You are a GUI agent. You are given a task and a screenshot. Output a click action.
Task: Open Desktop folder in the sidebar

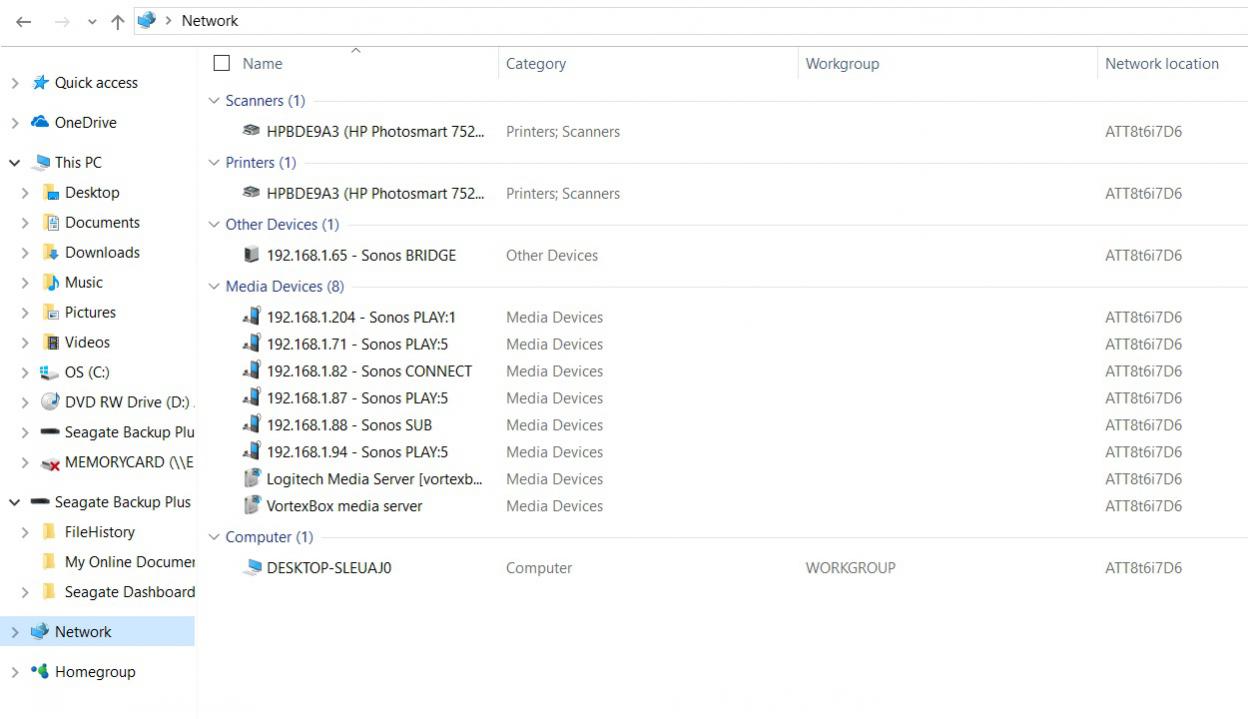coord(92,192)
